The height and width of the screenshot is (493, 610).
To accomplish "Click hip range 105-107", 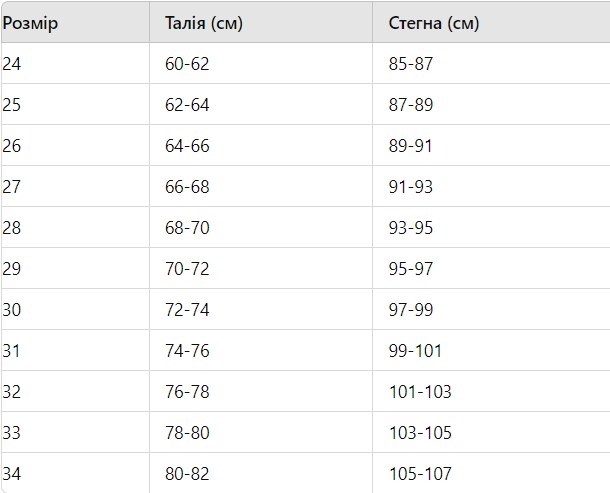I will [420, 474].
